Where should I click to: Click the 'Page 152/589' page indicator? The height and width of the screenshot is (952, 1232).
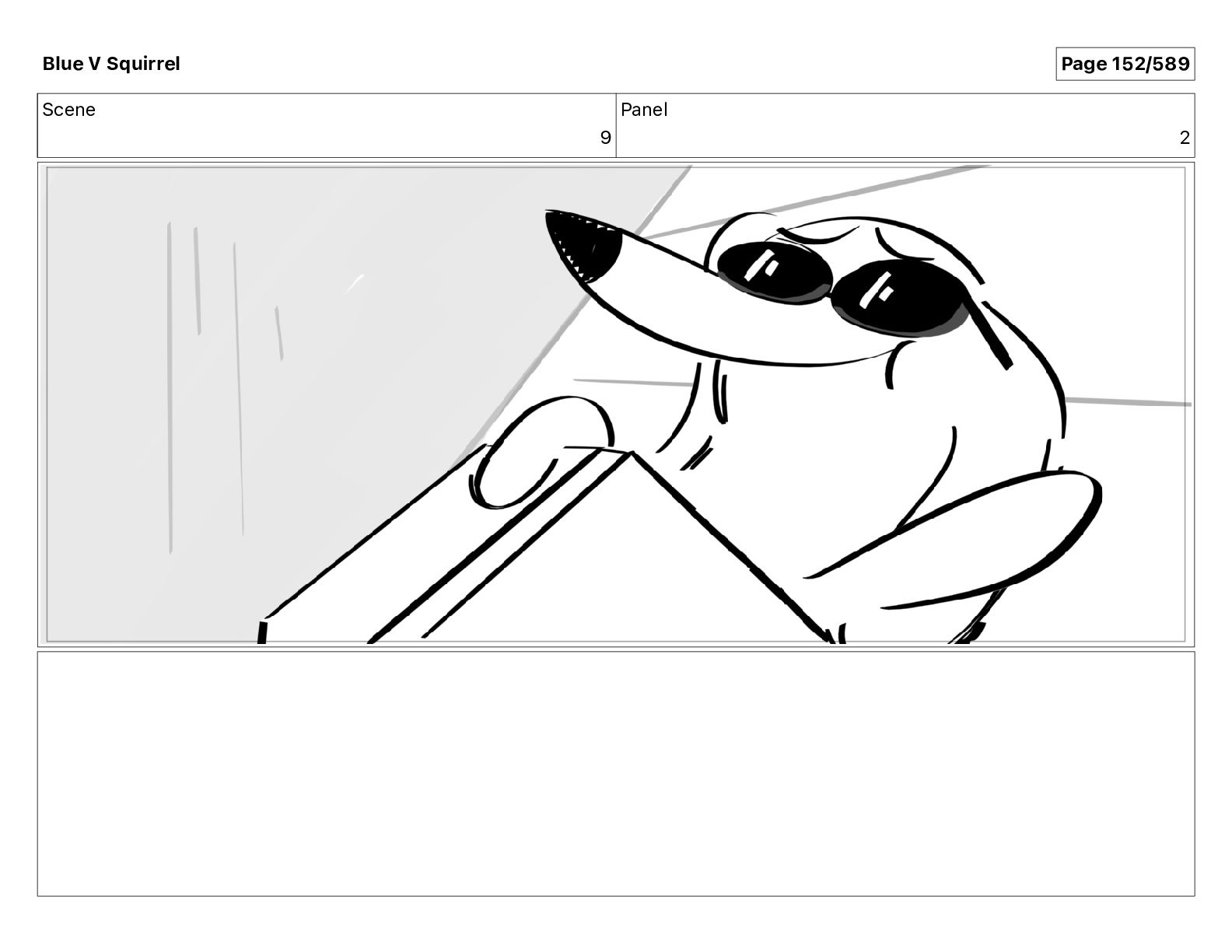point(1125,64)
